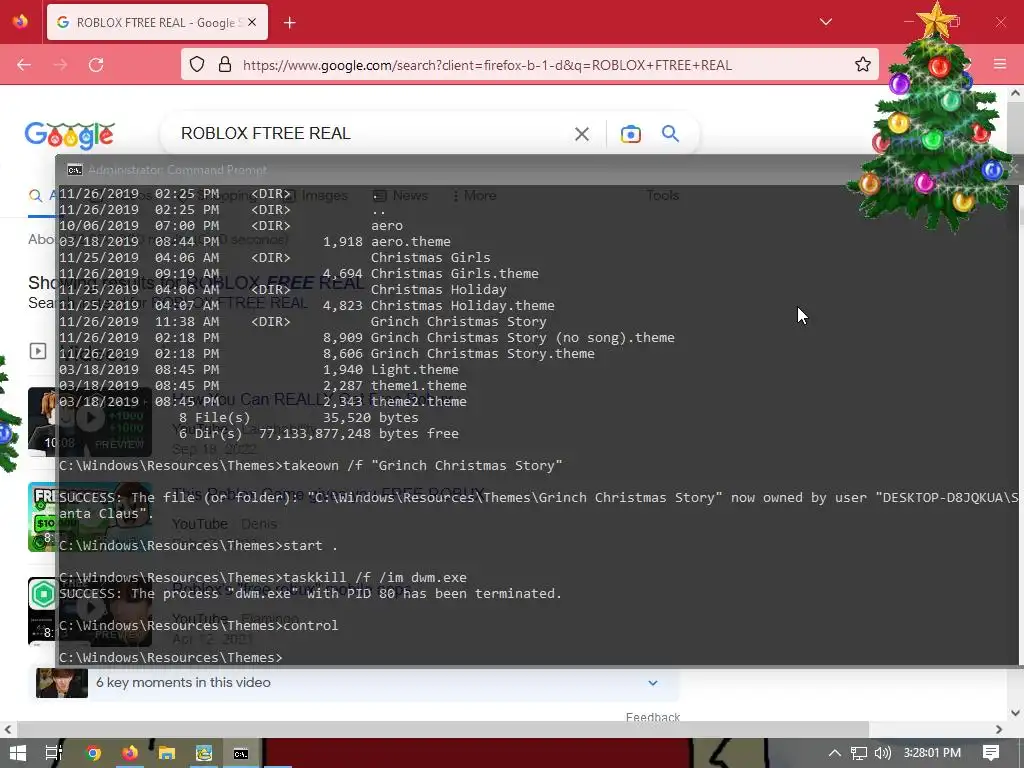The width and height of the screenshot is (1024, 768).
Task: Clear the Google search box text
Action: point(581,134)
